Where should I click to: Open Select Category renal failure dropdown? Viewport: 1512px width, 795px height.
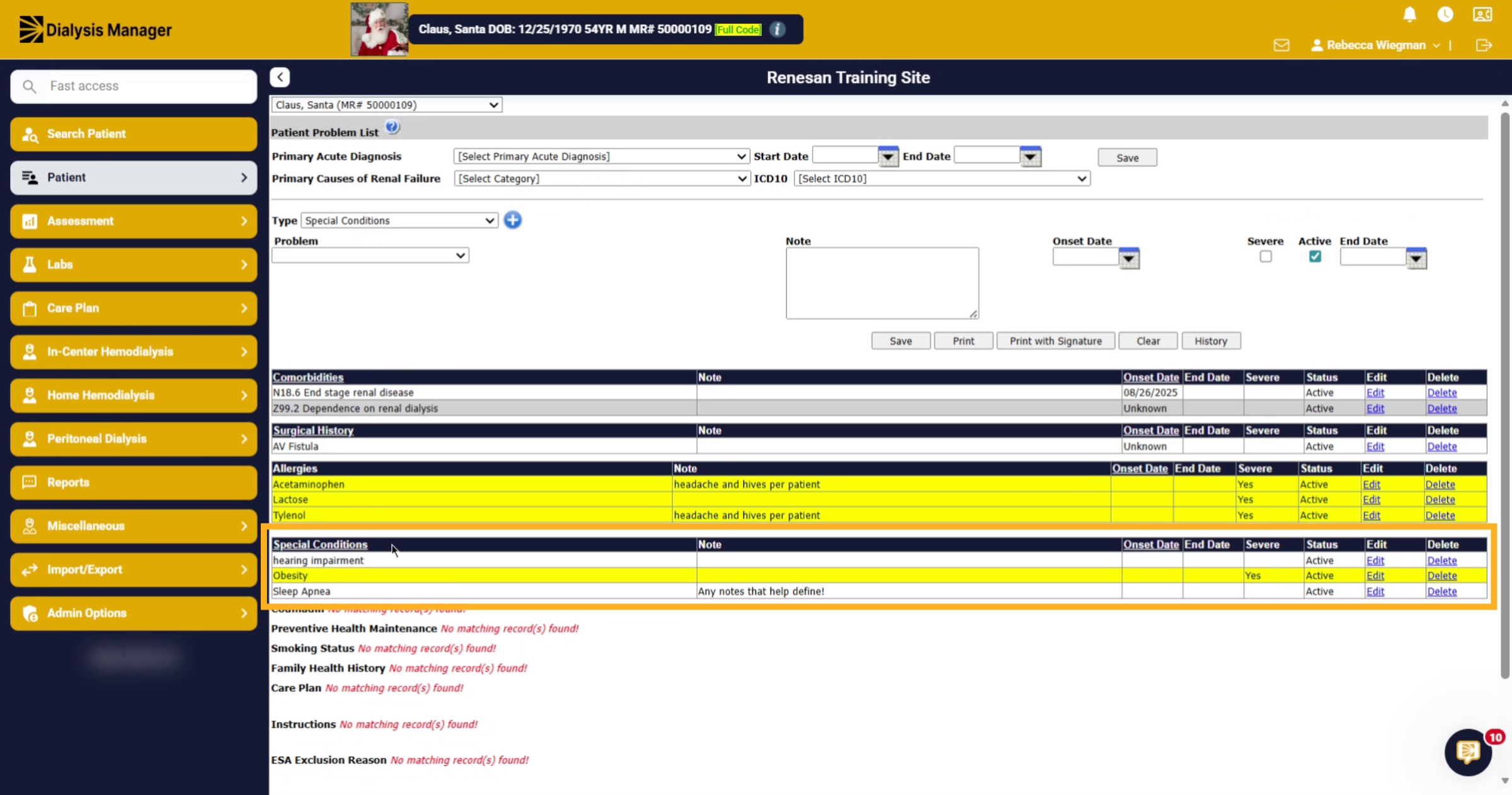point(601,178)
